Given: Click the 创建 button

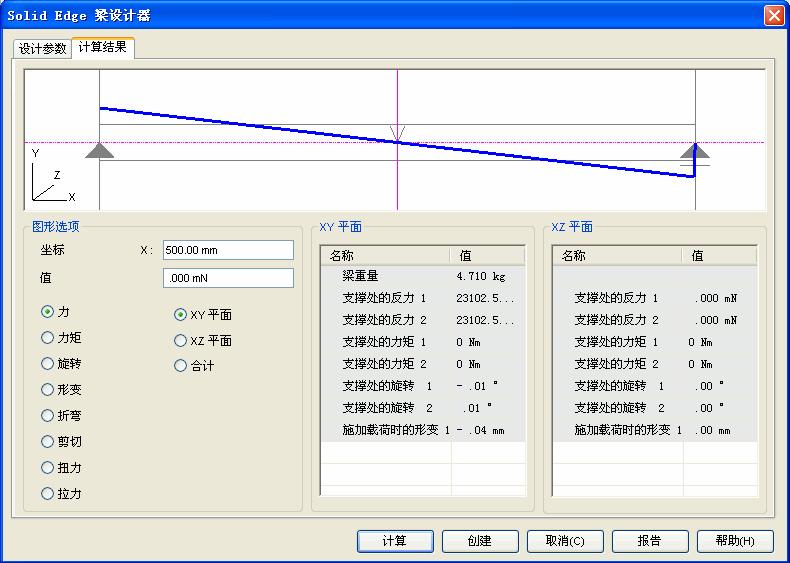Looking at the screenshot, I should [480, 541].
